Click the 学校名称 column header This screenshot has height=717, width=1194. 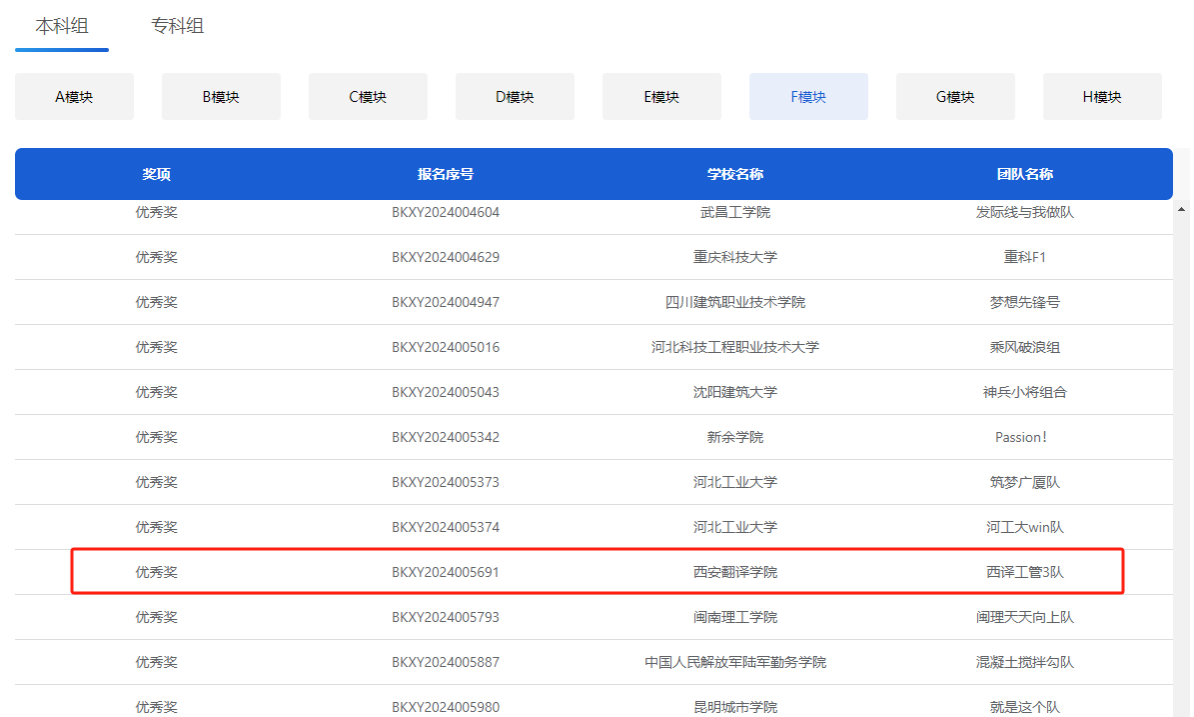tap(735, 174)
